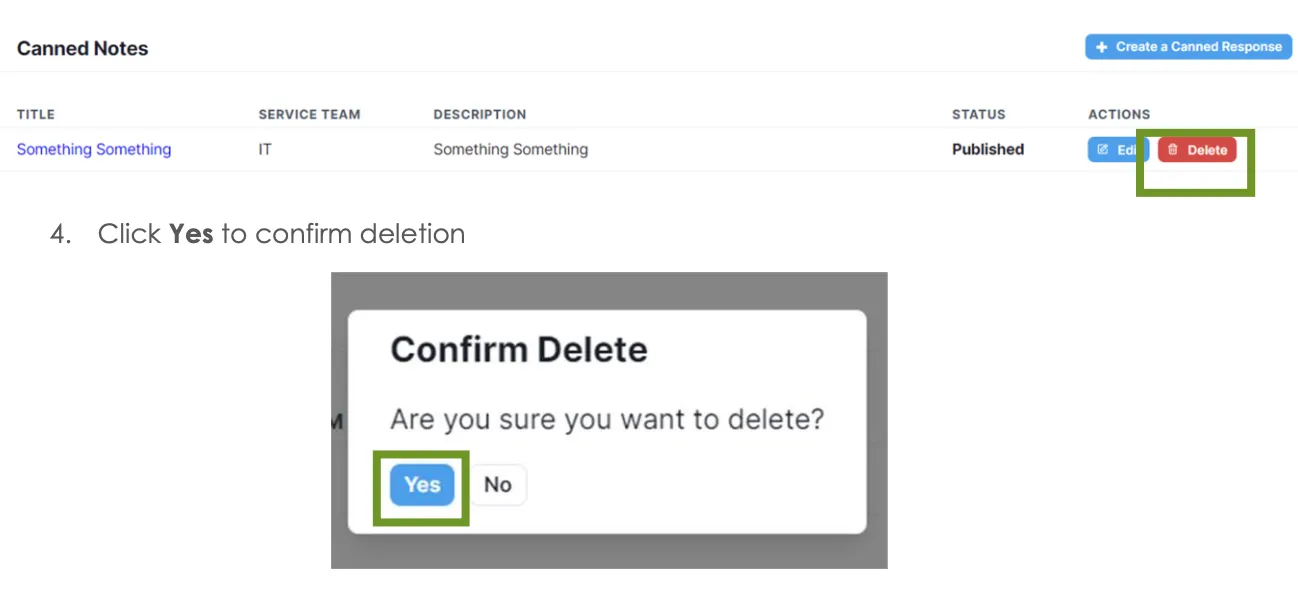Delete the Something Something canned note
The width and height of the screenshot is (1298, 592).
coord(1197,150)
